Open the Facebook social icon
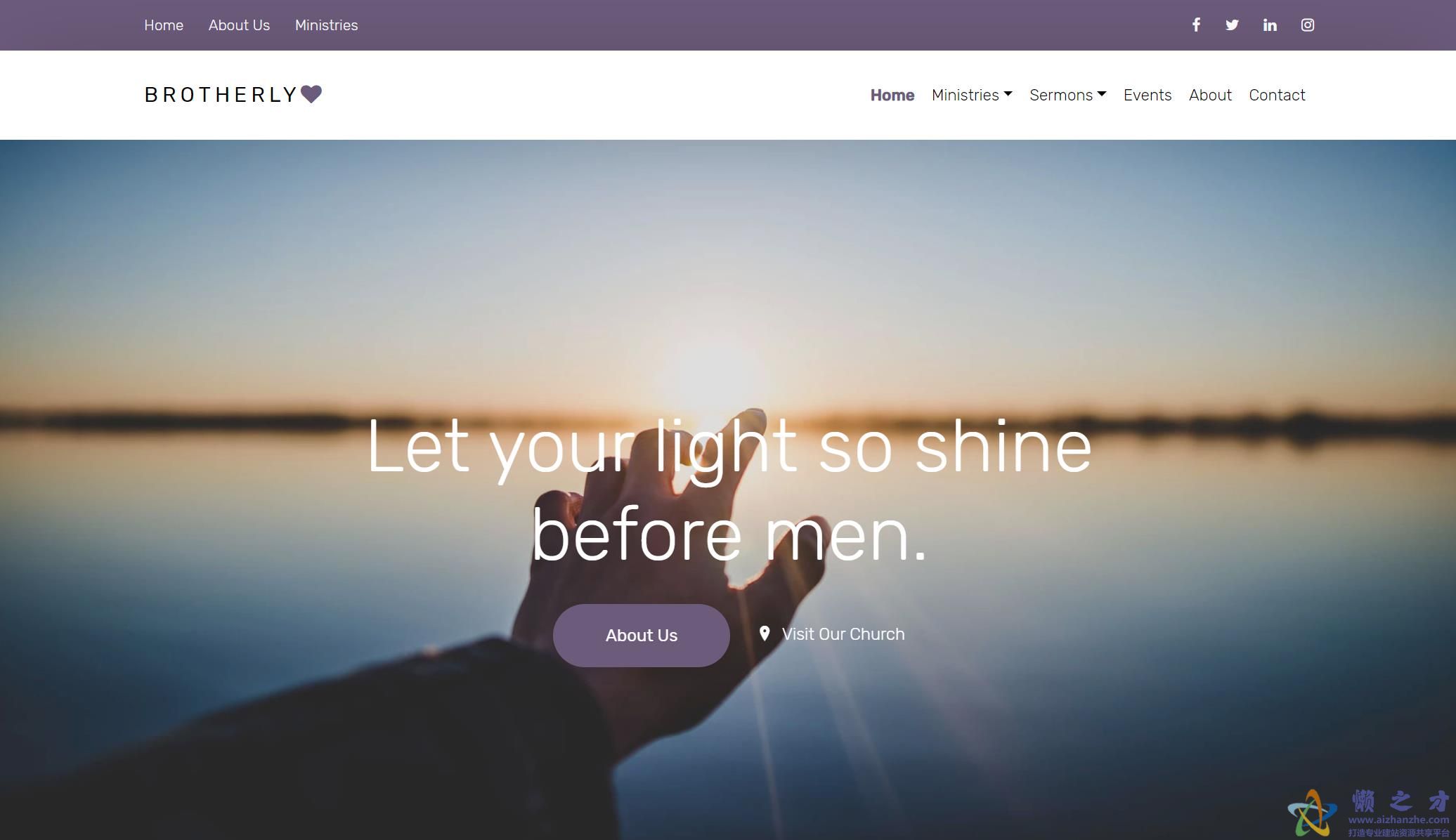This screenshot has width=1456, height=840. point(1195,25)
